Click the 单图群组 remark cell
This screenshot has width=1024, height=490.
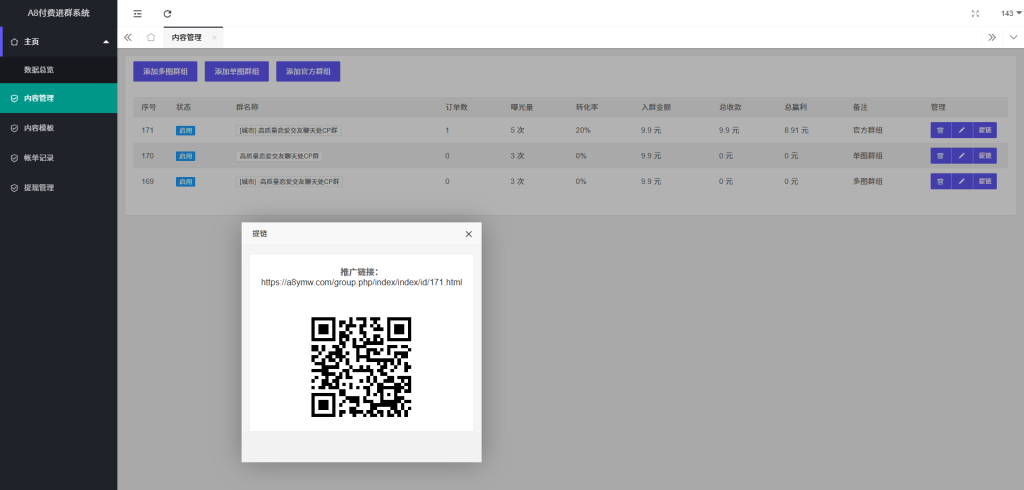point(868,156)
